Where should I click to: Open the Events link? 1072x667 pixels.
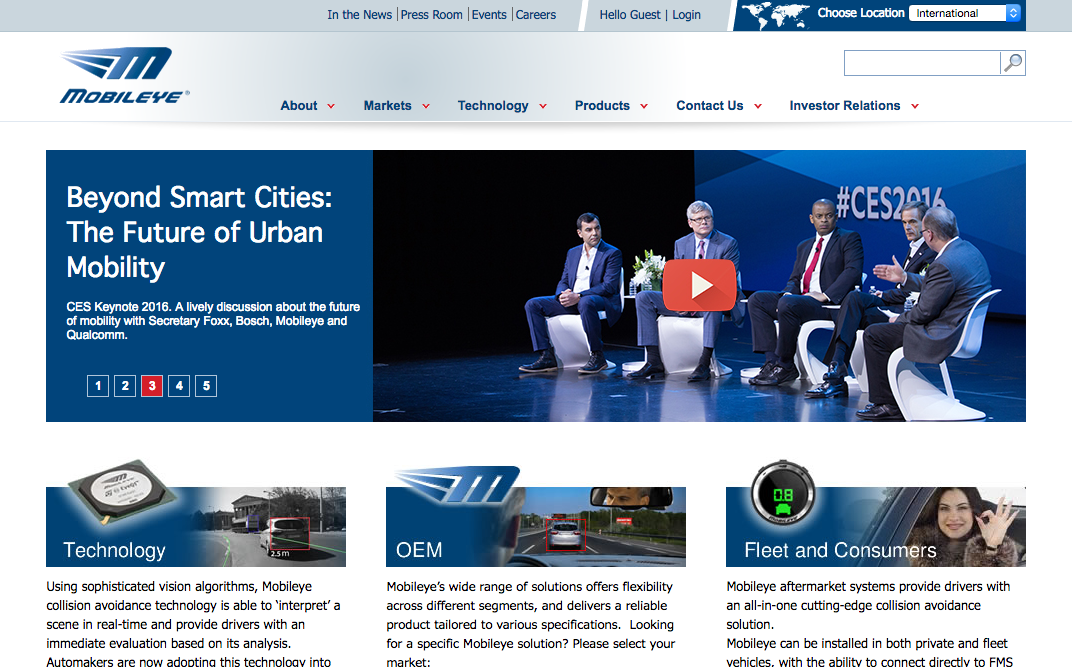[x=489, y=15]
